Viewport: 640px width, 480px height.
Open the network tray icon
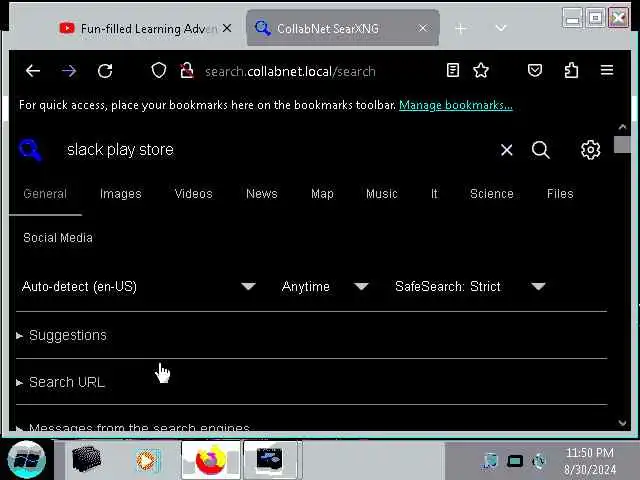490,461
